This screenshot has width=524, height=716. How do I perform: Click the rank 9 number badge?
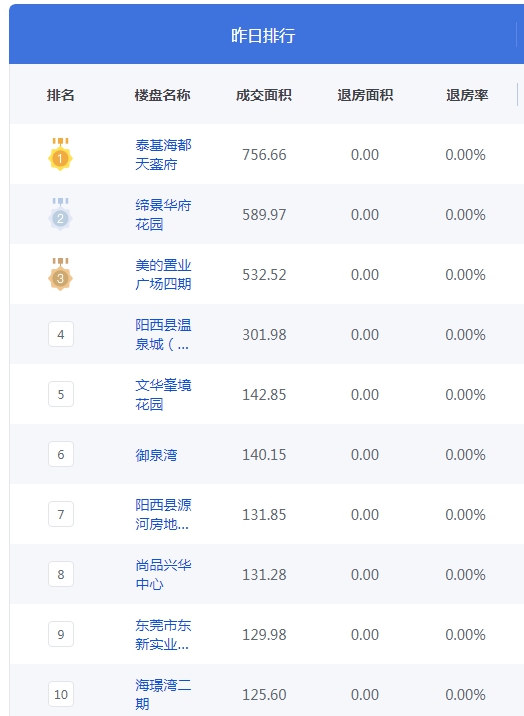coord(61,634)
